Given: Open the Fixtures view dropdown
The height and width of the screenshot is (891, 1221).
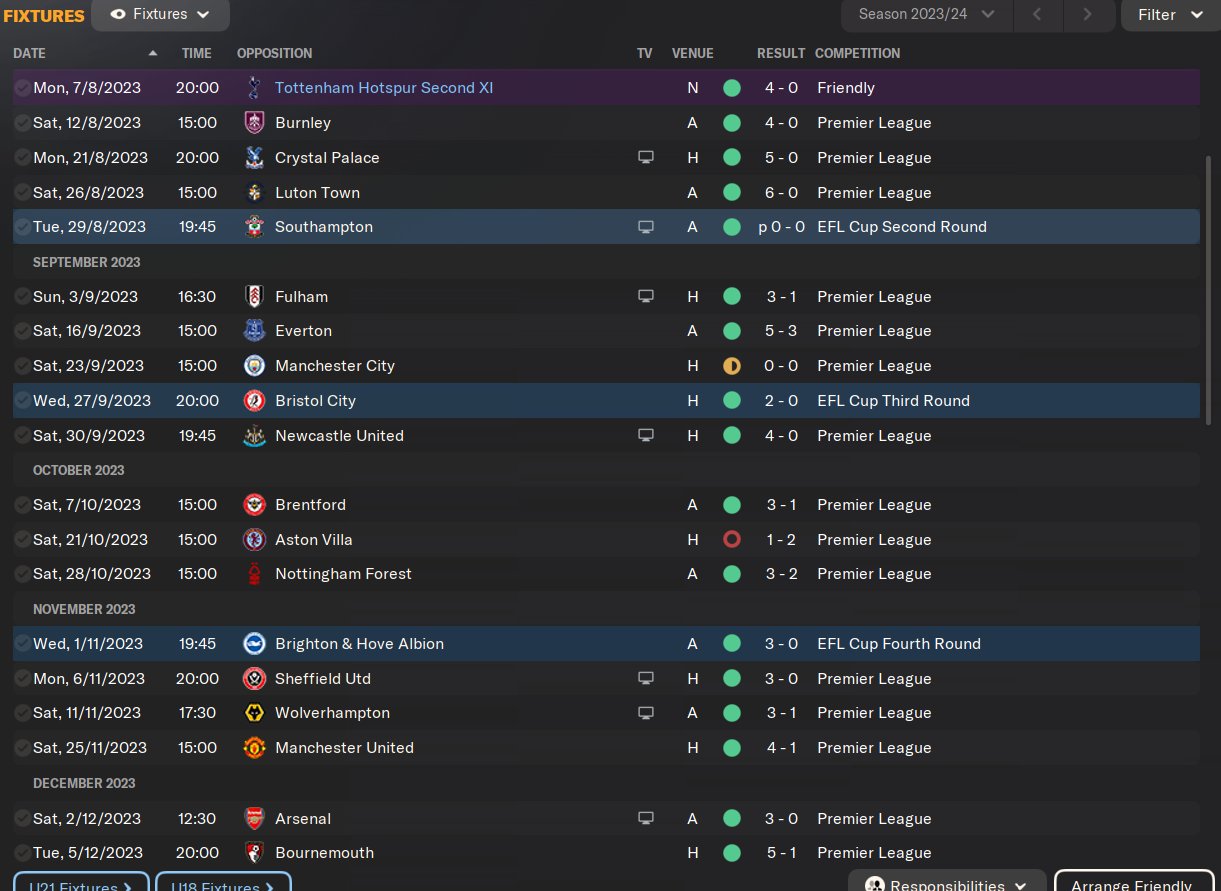Looking at the screenshot, I should 160,15.
